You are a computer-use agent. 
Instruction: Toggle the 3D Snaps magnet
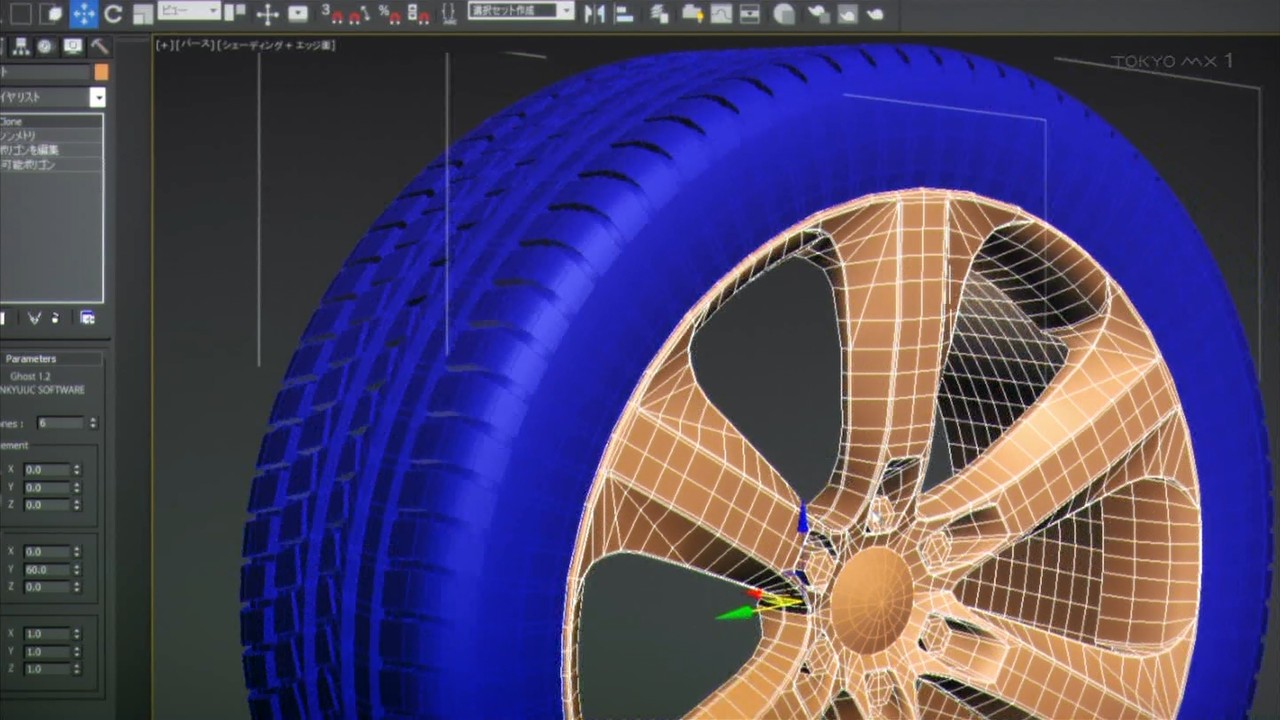(332, 14)
